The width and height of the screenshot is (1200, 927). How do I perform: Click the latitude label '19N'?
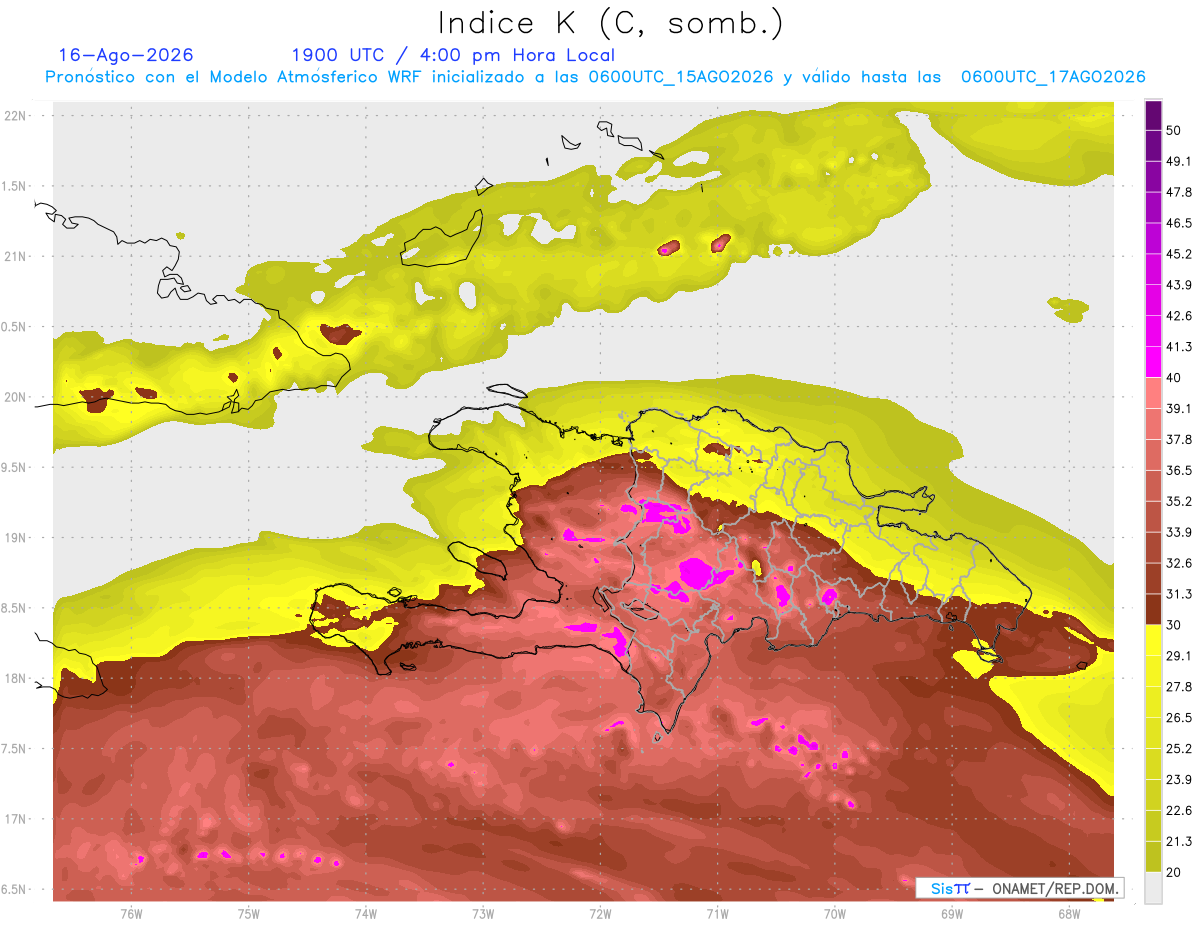tap(16, 538)
